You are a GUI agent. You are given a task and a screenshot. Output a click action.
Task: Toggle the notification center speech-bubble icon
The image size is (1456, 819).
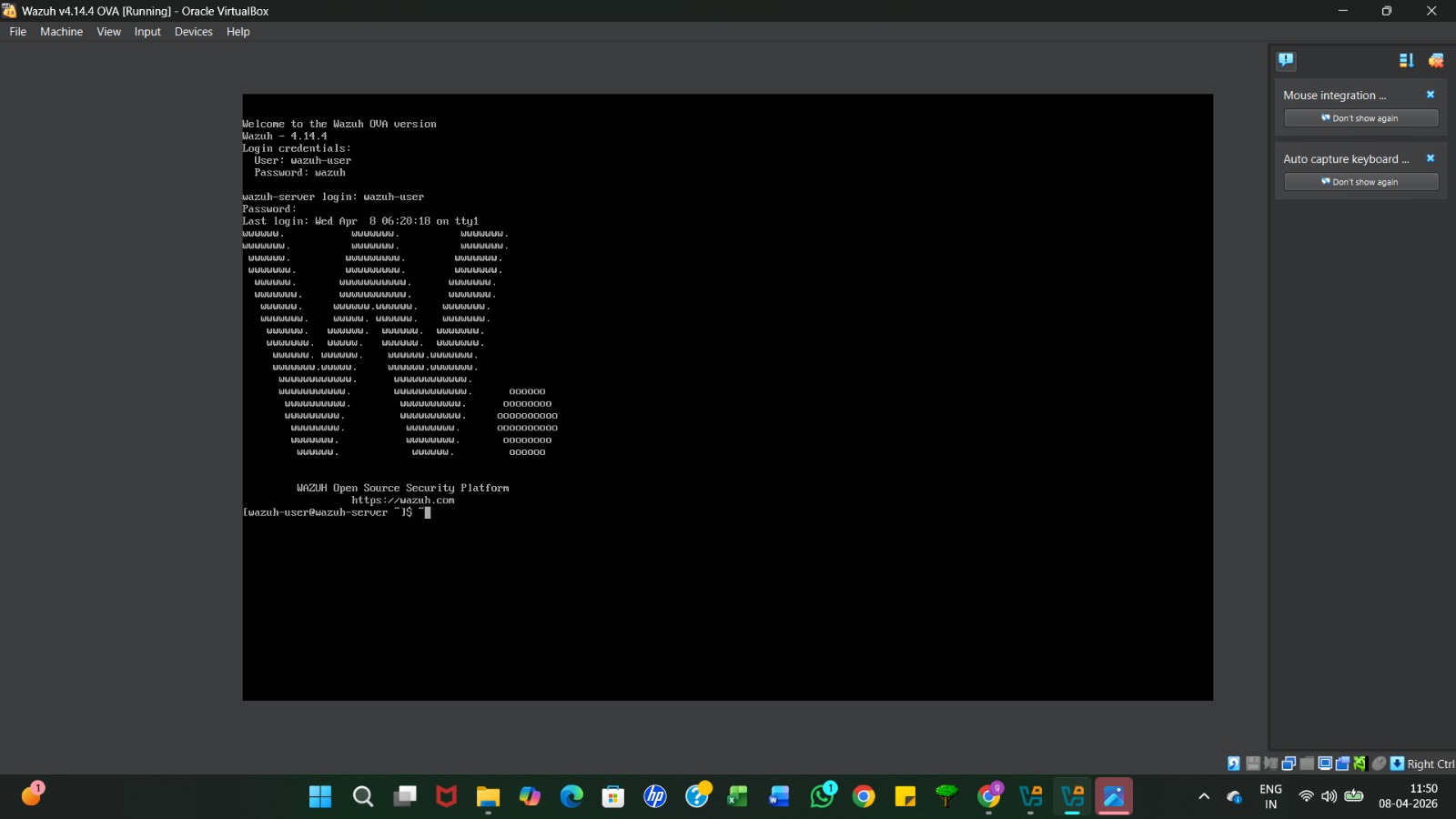pos(1286,60)
